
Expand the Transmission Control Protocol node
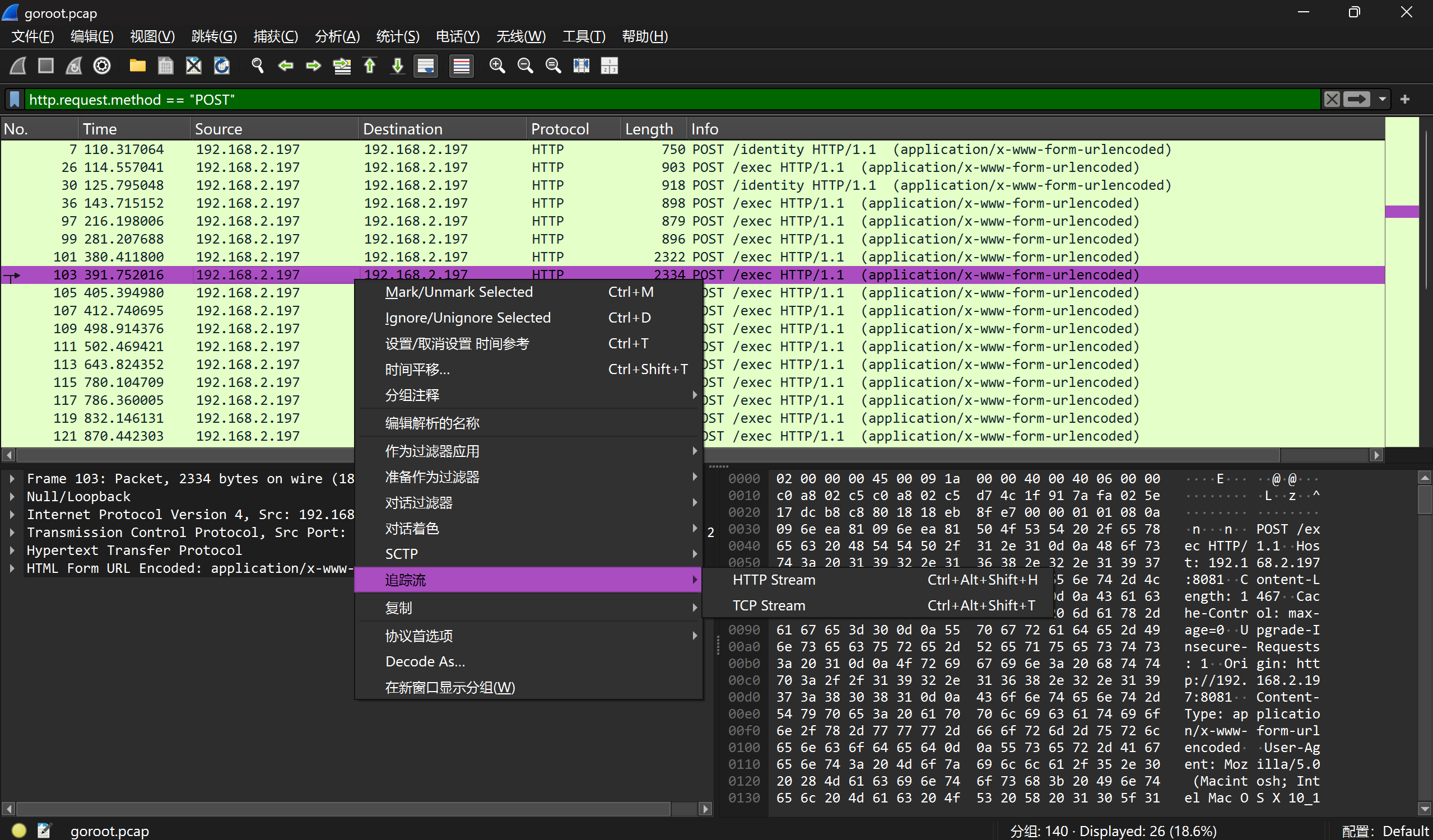coord(12,532)
